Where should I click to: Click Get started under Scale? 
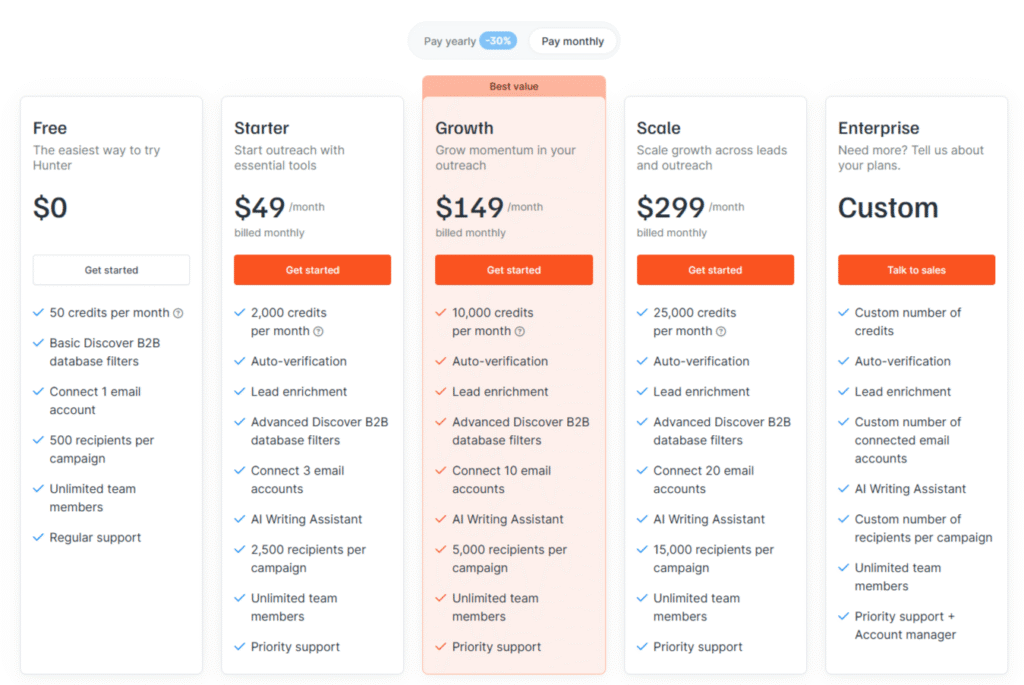[x=715, y=269]
